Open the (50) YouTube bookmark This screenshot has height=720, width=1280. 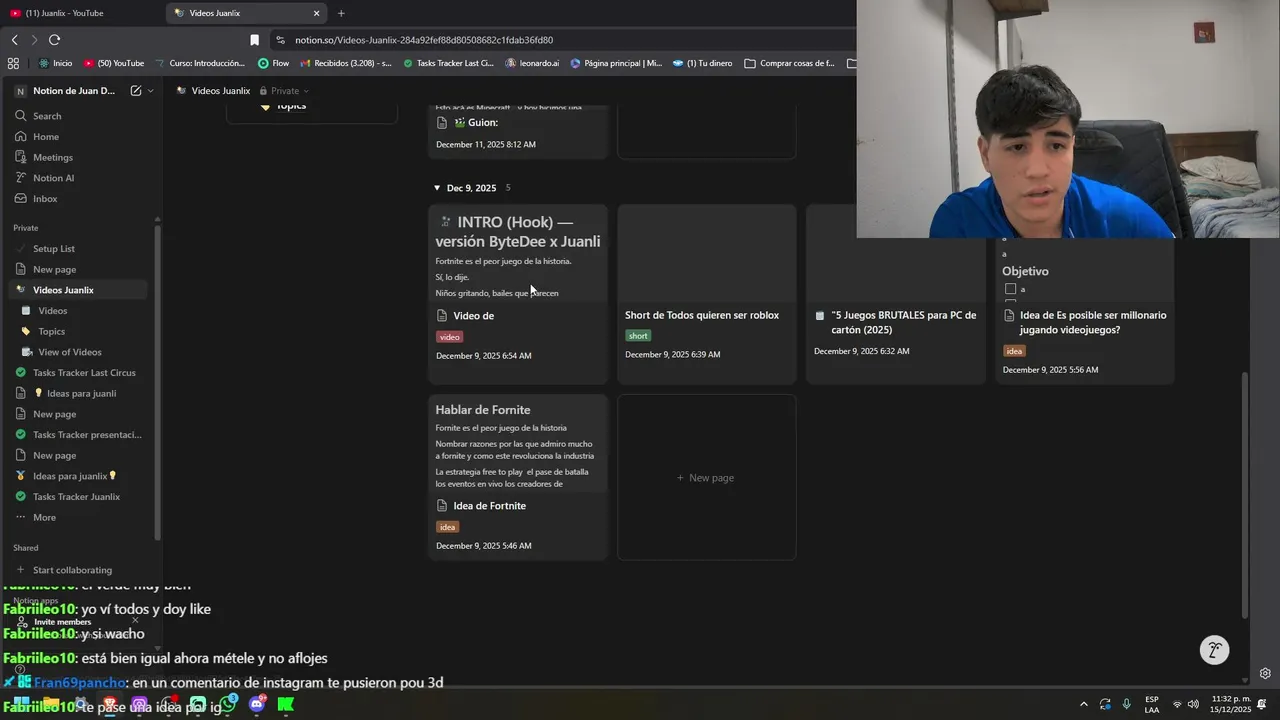click(114, 63)
